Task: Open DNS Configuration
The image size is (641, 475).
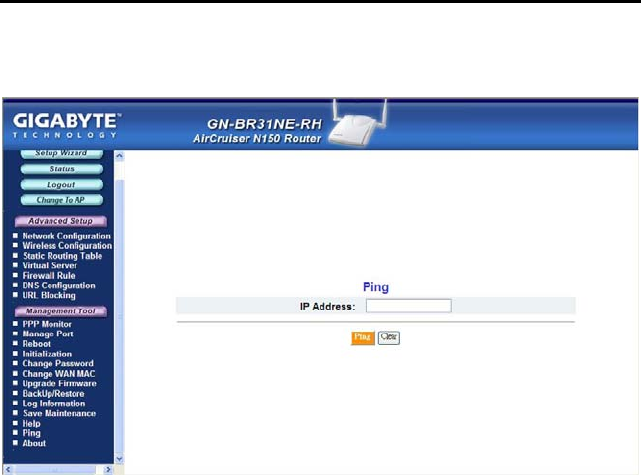Action: (x=59, y=285)
